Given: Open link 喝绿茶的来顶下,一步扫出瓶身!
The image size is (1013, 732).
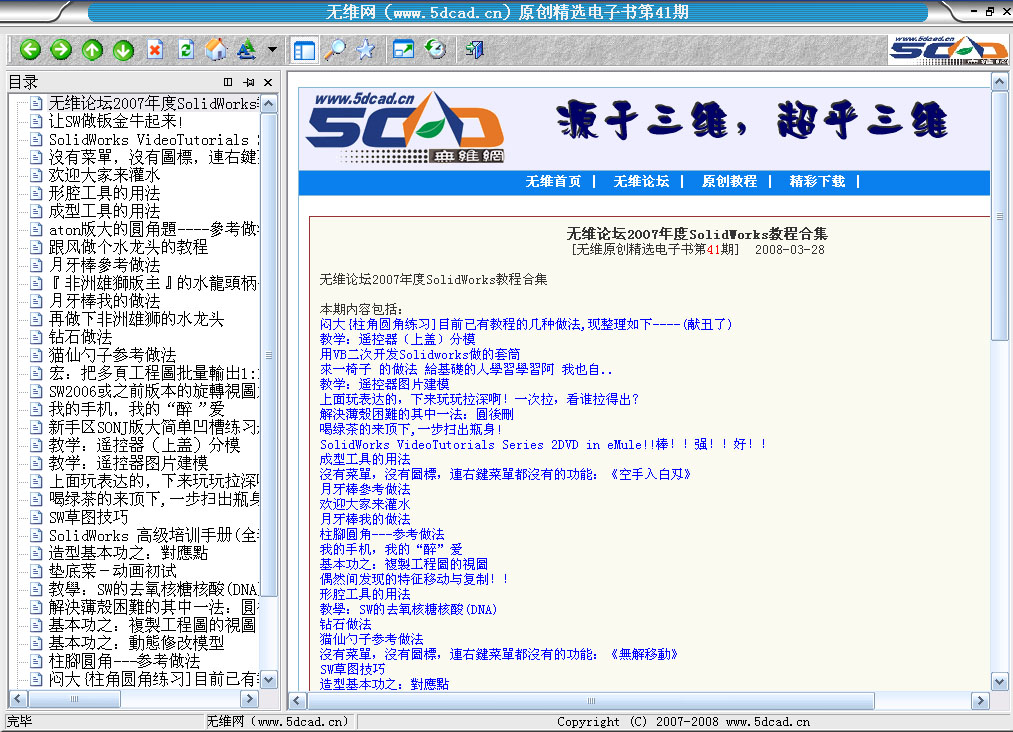Looking at the screenshot, I should click(411, 429).
